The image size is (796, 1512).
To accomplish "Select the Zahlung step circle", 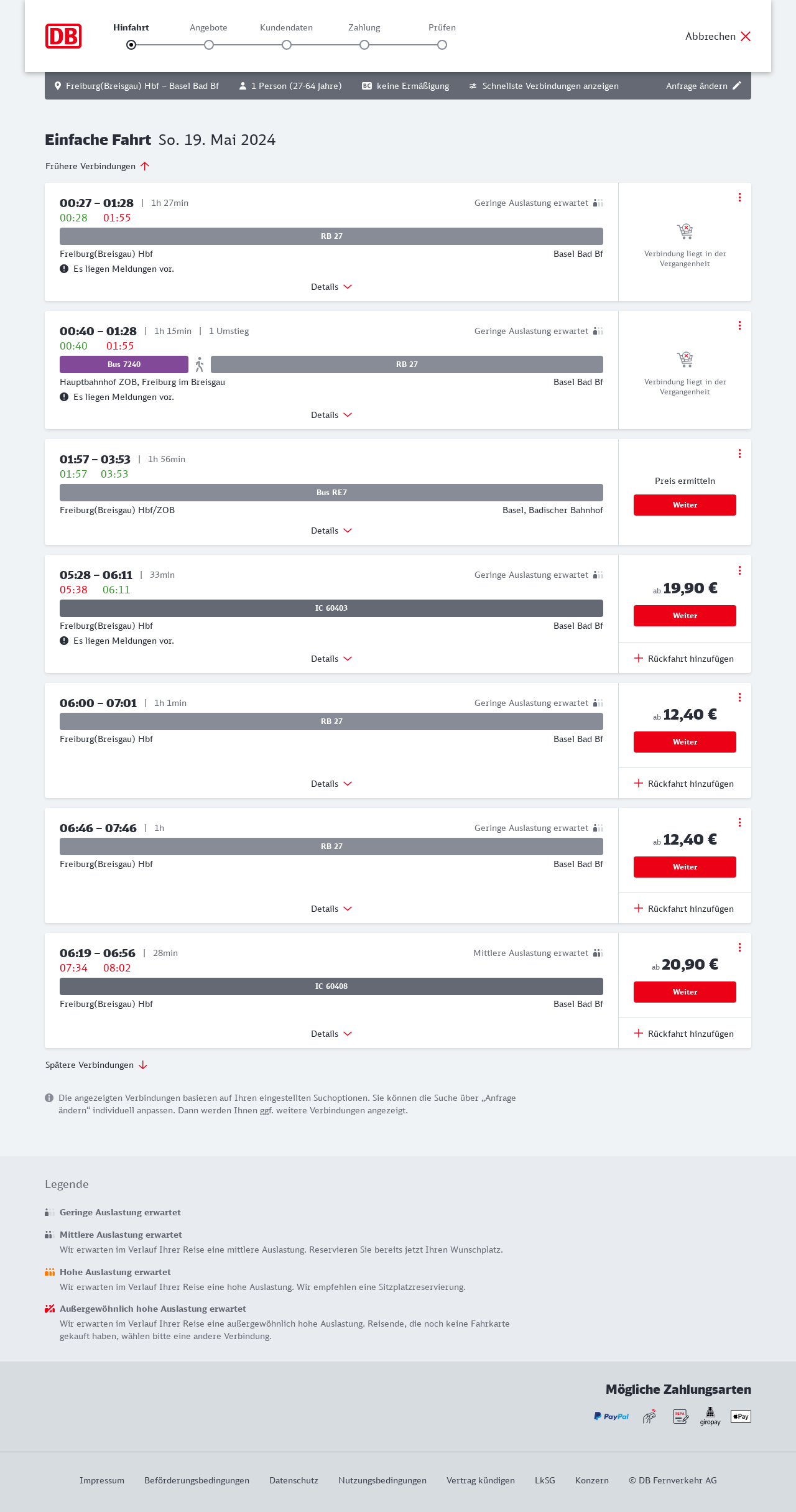I will click(x=364, y=45).
